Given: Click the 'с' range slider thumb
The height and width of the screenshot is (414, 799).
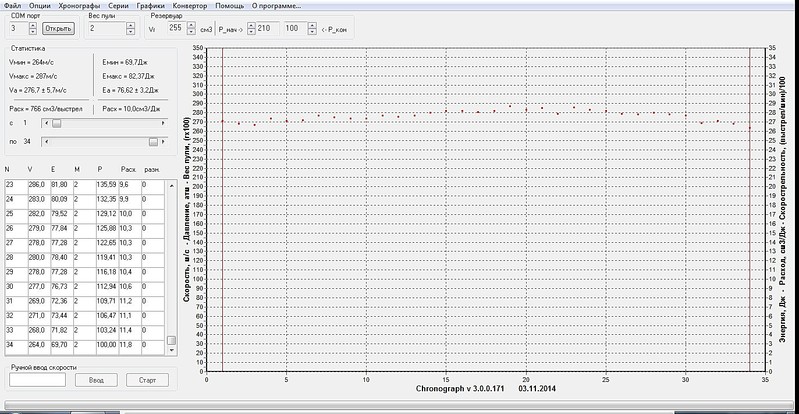Looking at the screenshot, I should coord(56,122).
